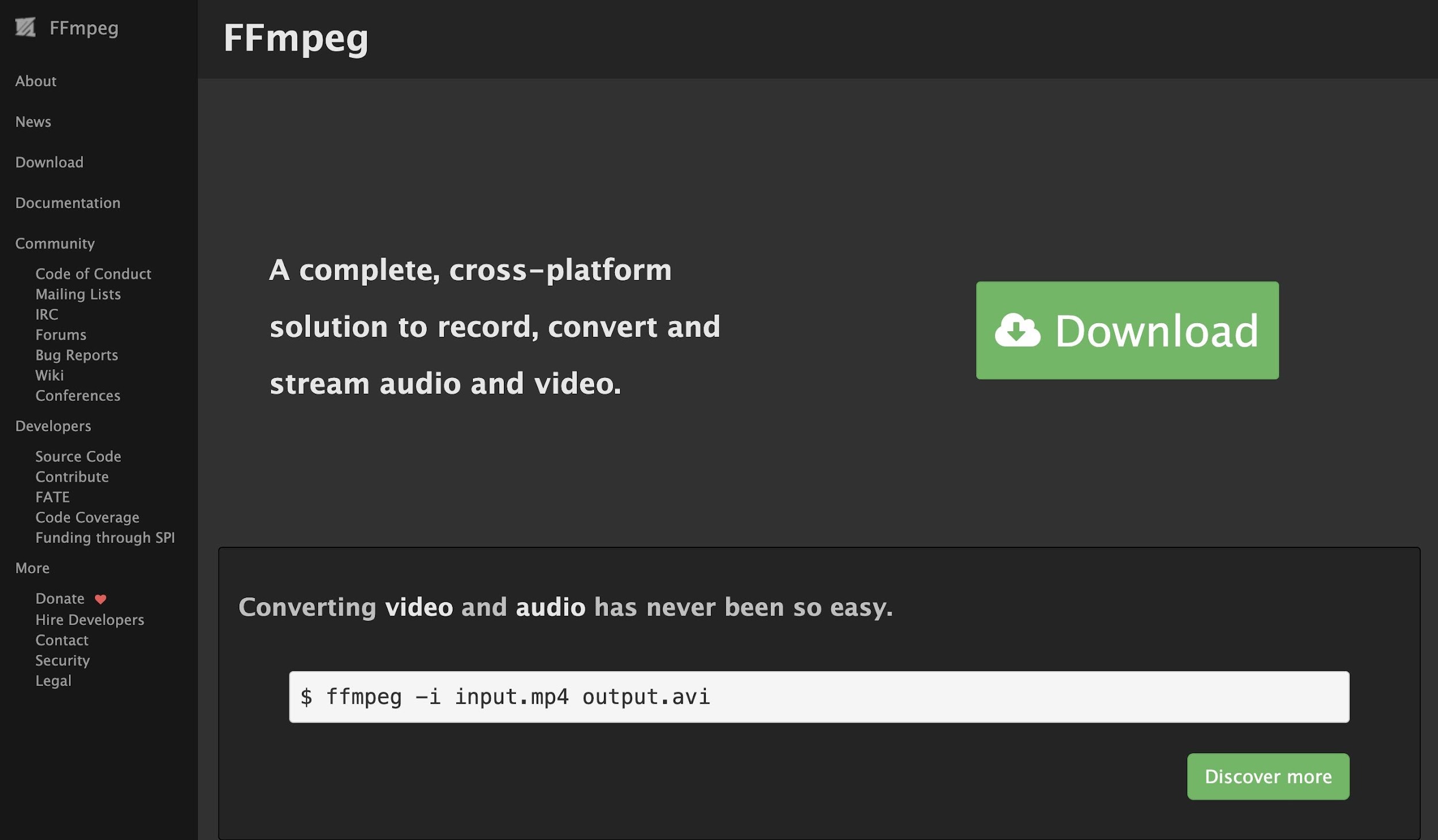Learn about Funding through SPI

click(x=105, y=538)
